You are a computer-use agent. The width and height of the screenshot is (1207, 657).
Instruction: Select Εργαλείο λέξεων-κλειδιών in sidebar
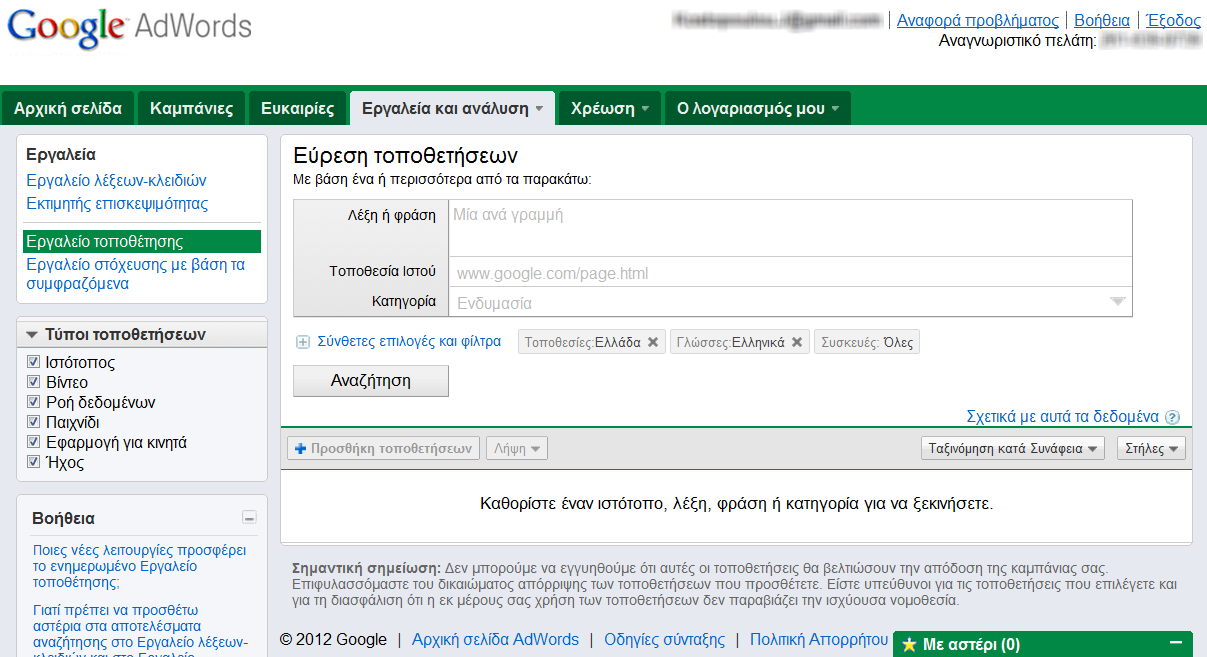click(116, 181)
